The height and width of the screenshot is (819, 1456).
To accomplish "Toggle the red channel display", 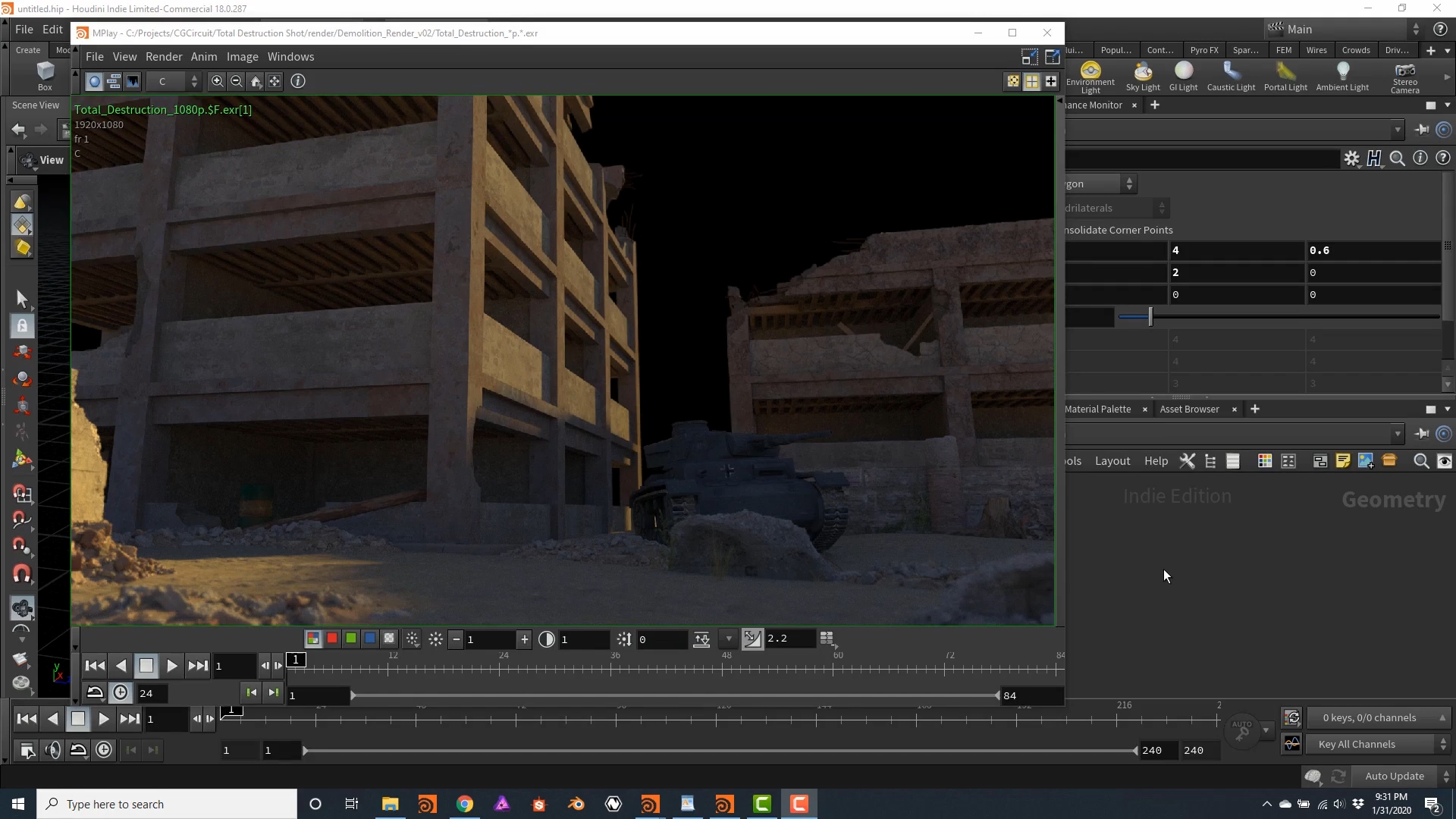I will point(332,639).
